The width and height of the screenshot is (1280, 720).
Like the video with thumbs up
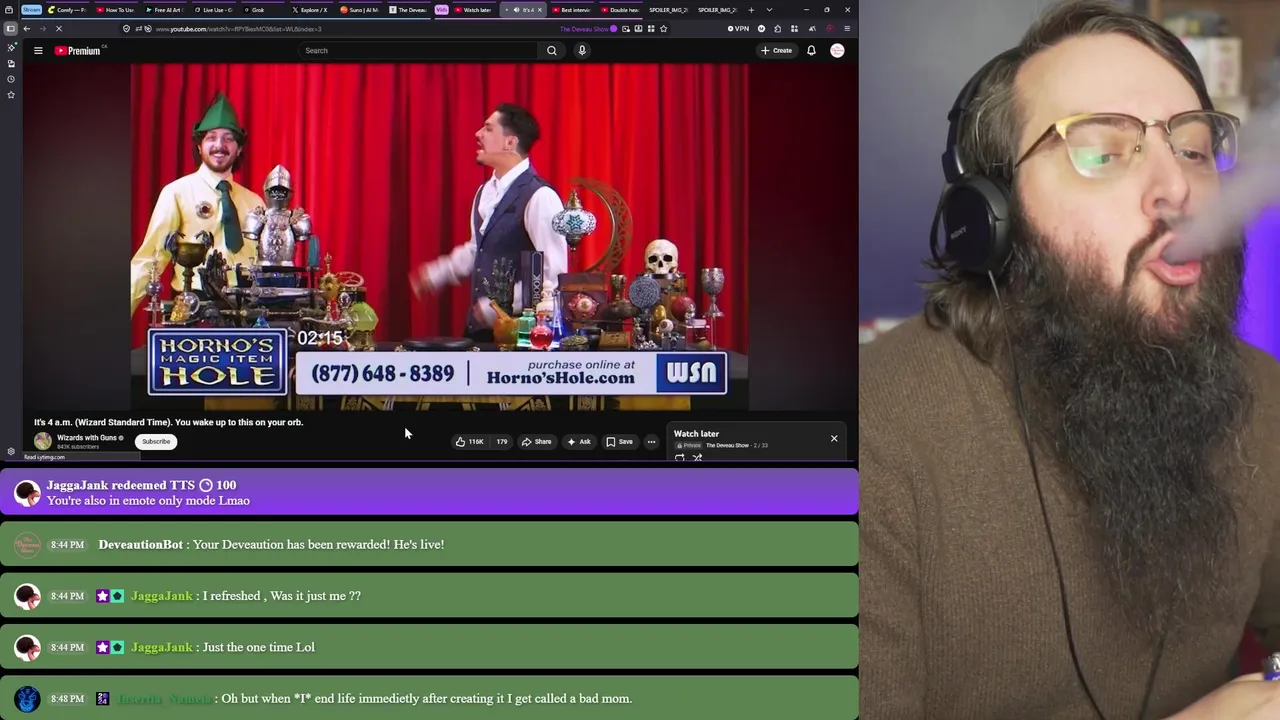click(x=469, y=441)
